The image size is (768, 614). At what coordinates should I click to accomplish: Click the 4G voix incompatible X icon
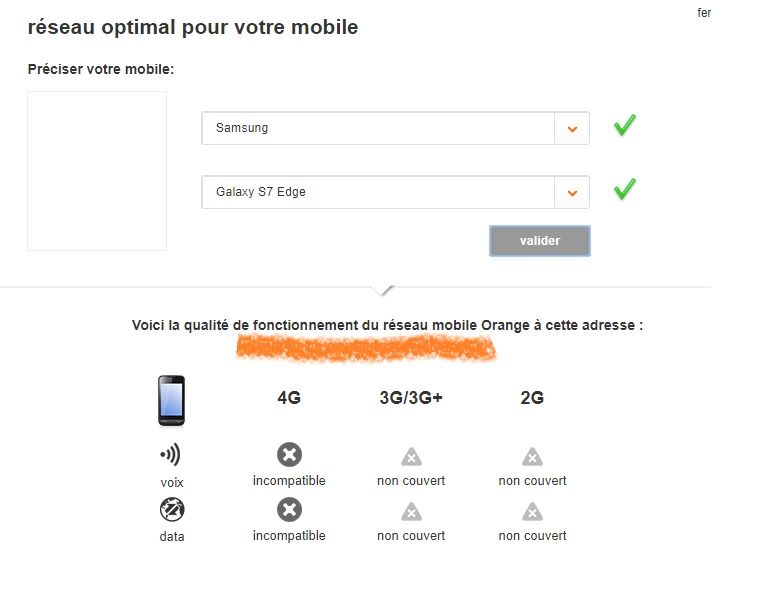tap(289, 456)
